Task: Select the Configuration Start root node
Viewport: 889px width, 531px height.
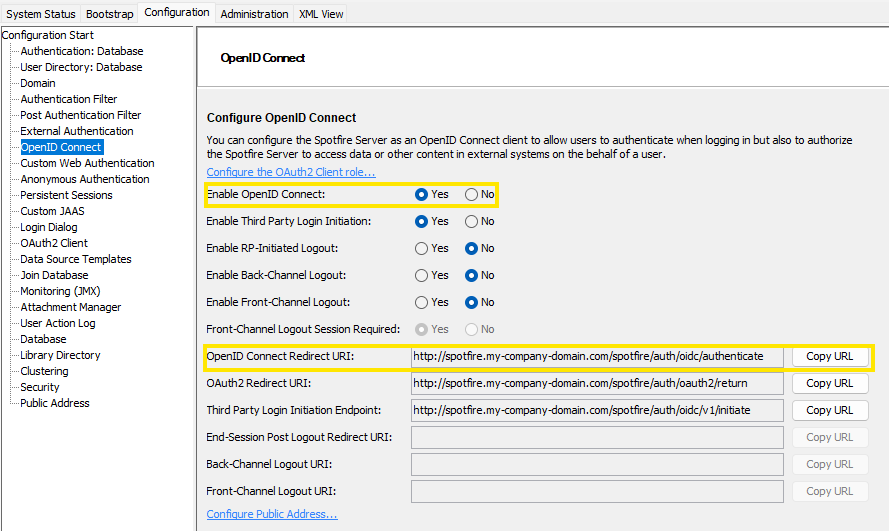Action: [48, 35]
